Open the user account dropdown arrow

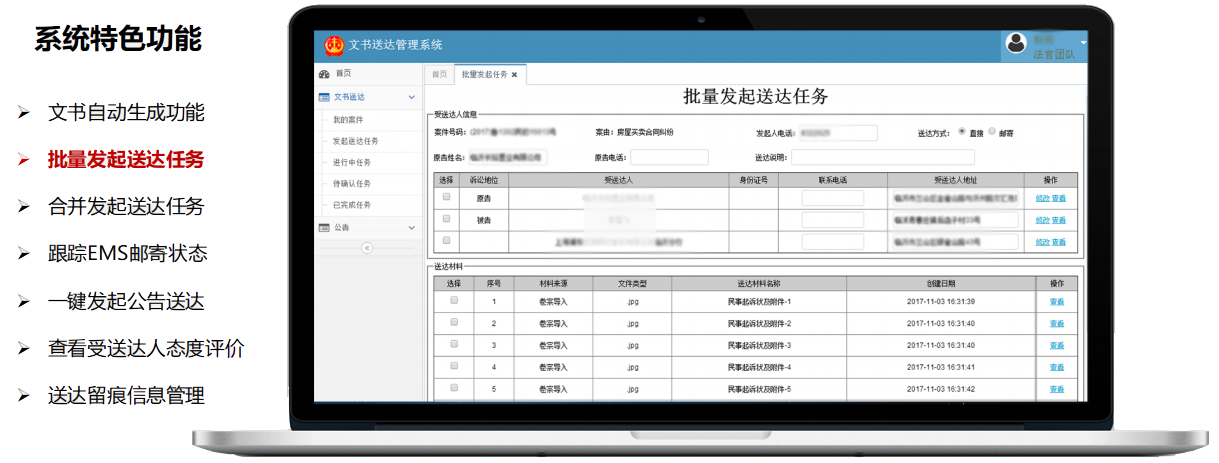[1083, 45]
